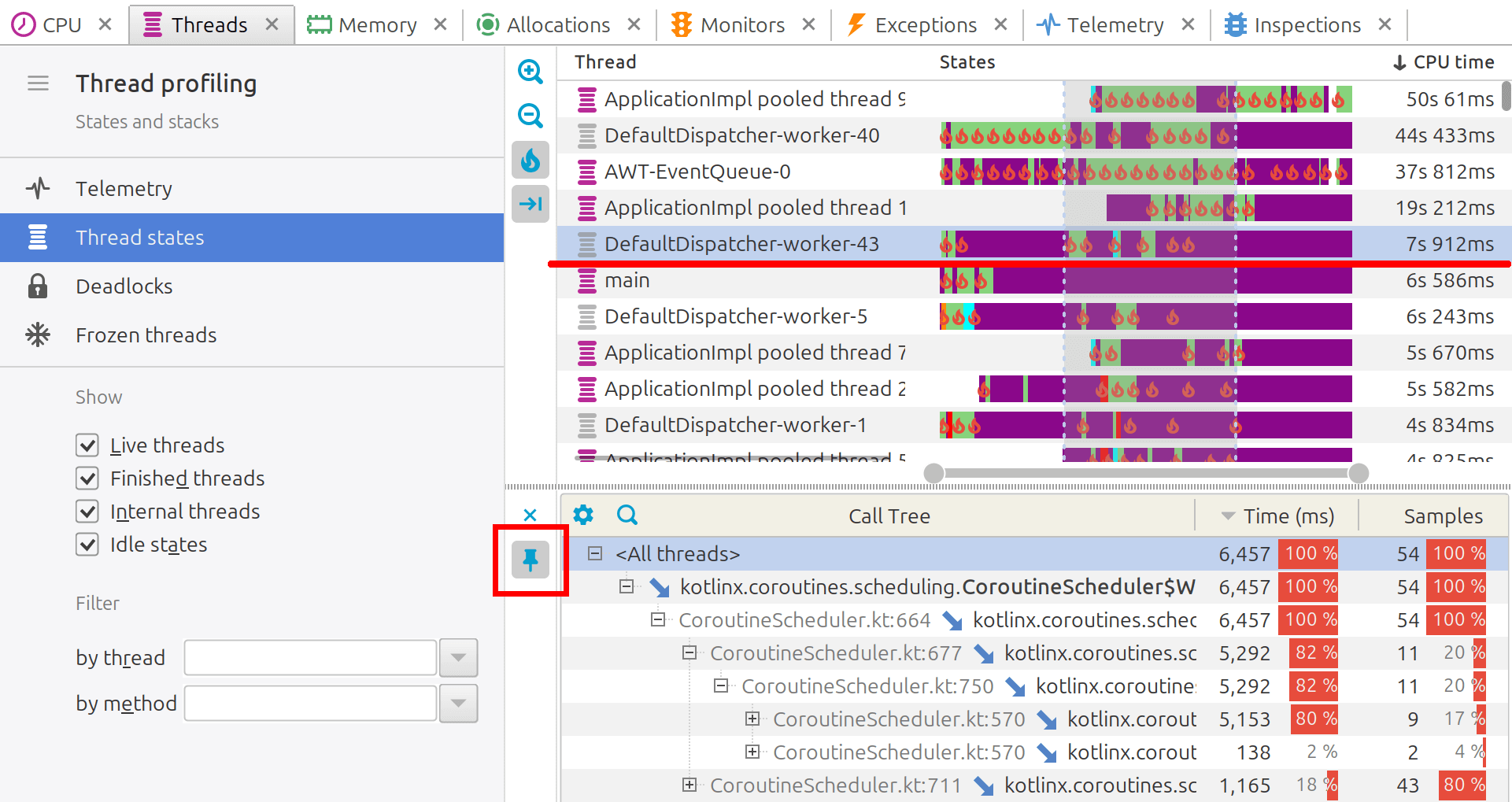Image resolution: width=1512 pixels, height=802 pixels.
Task: Click the pin call tree icon
Action: [x=530, y=560]
